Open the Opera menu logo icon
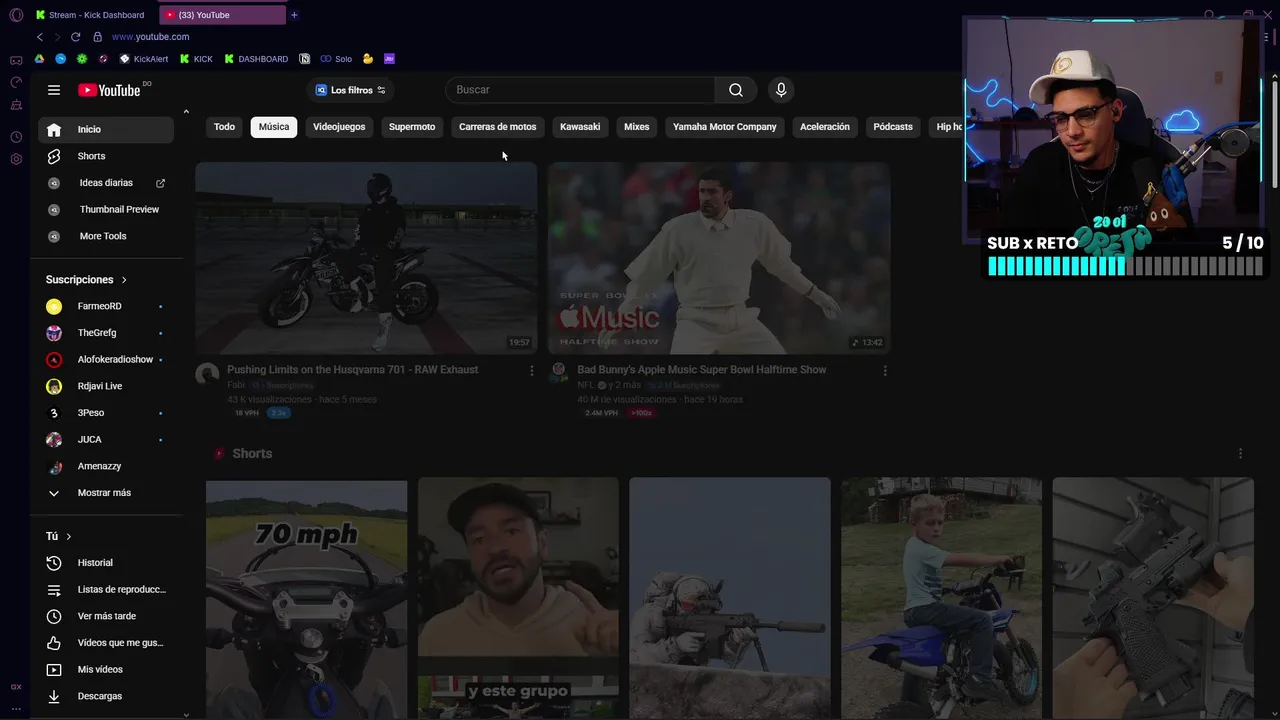1280x720 pixels. click(x=16, y=15)
